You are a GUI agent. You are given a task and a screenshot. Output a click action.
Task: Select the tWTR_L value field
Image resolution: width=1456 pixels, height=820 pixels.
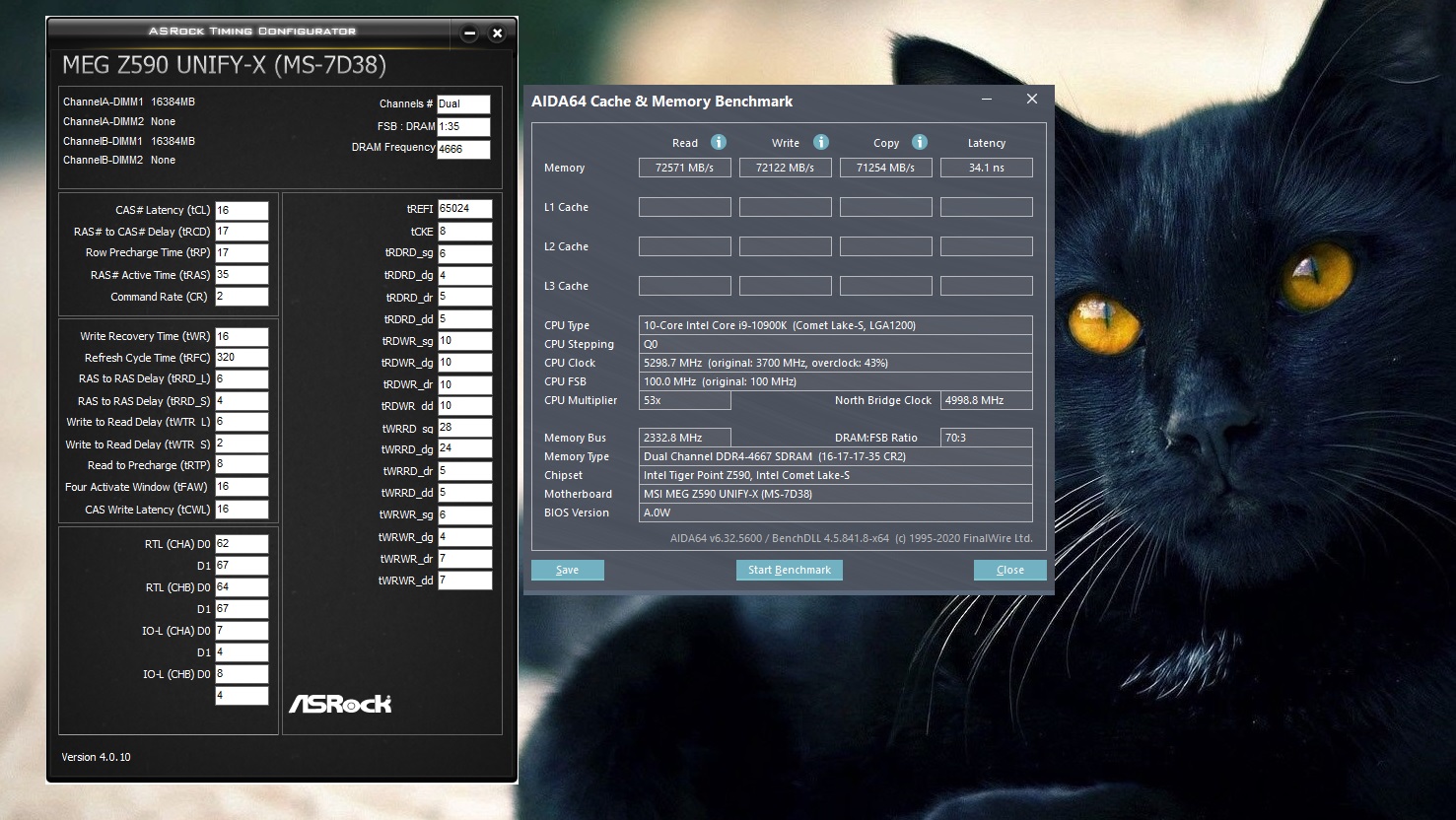(x=242, y=422)
